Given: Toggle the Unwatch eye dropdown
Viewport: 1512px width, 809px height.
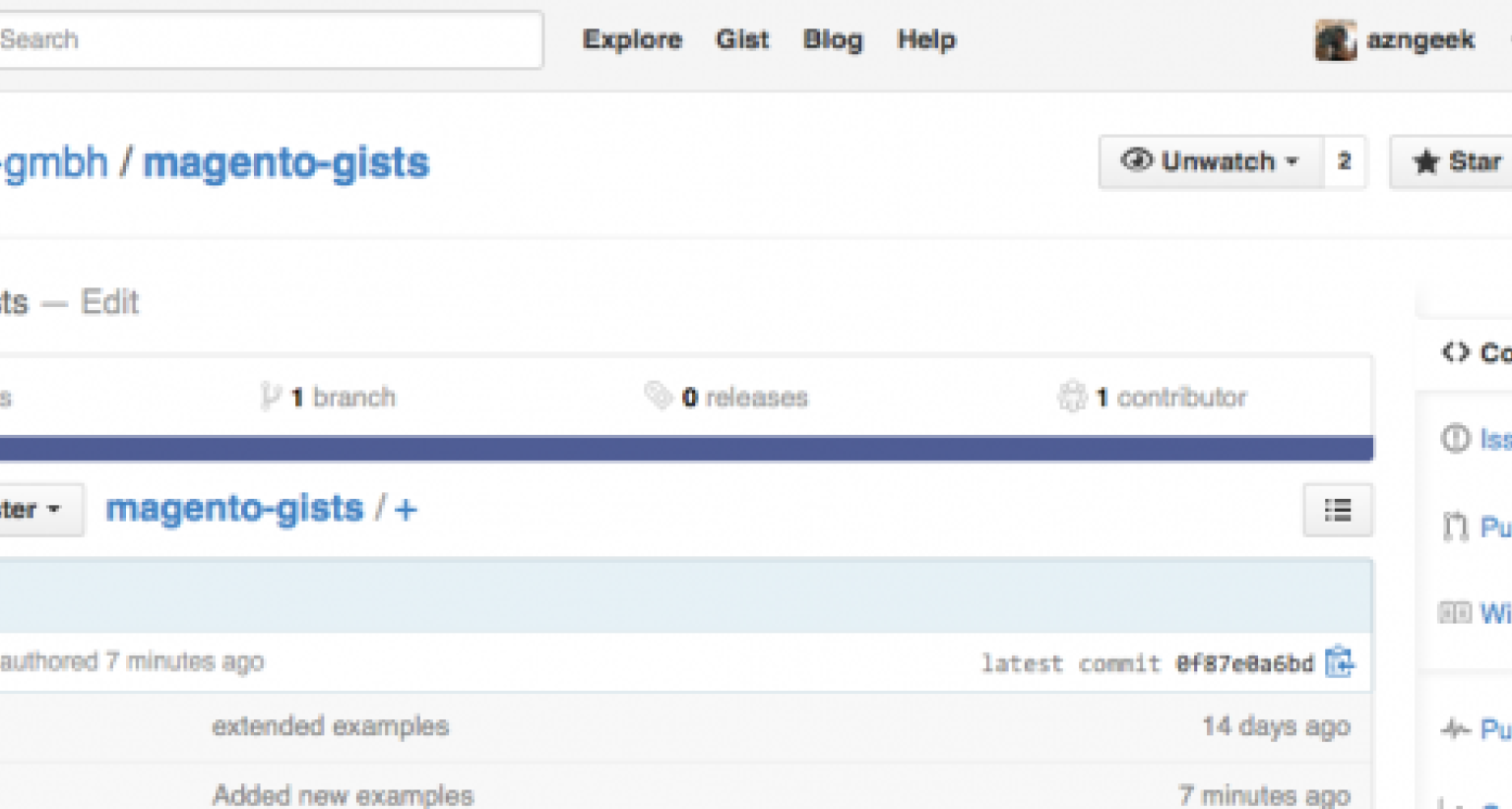Looking at the screenshot, I should (x=1212, y=161).
